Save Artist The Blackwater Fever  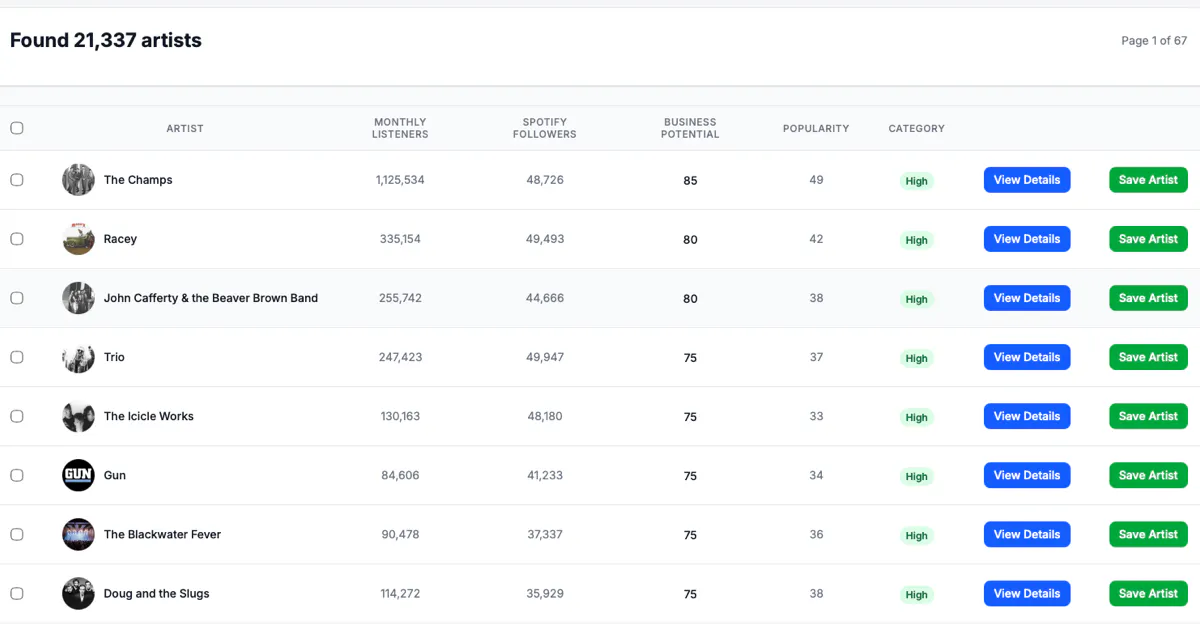1148,534
